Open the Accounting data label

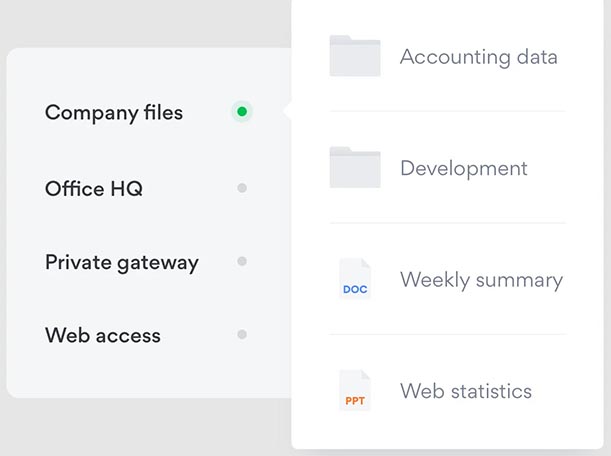point(478,57)
